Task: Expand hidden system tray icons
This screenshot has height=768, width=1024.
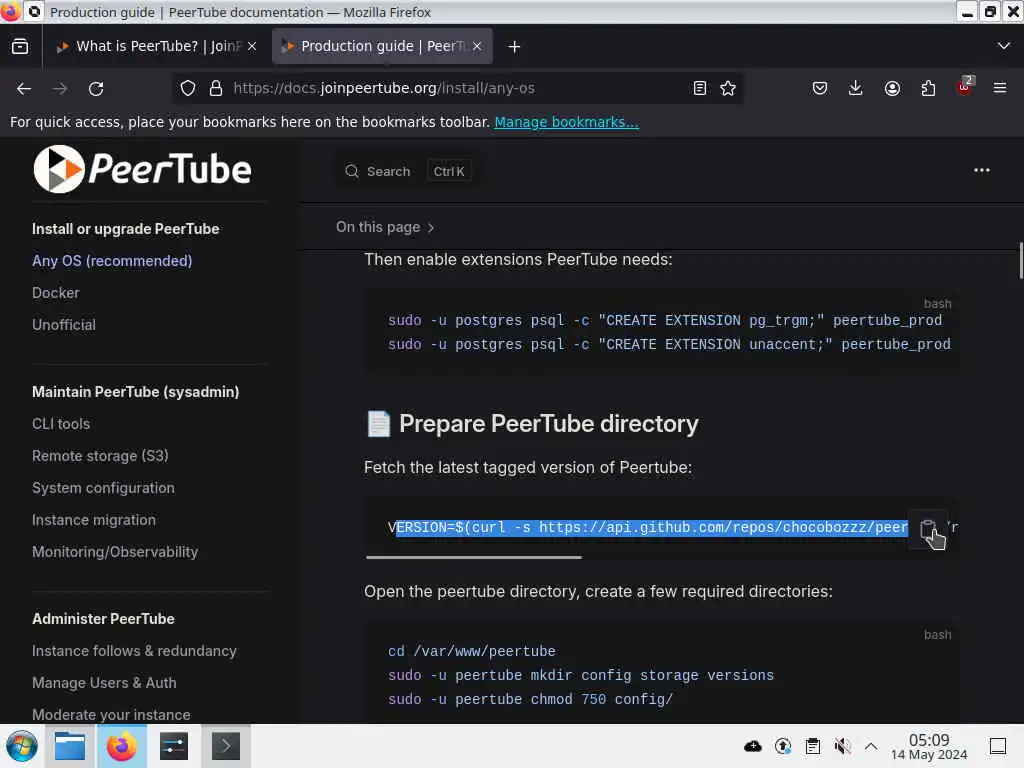Action: point(871,746)
